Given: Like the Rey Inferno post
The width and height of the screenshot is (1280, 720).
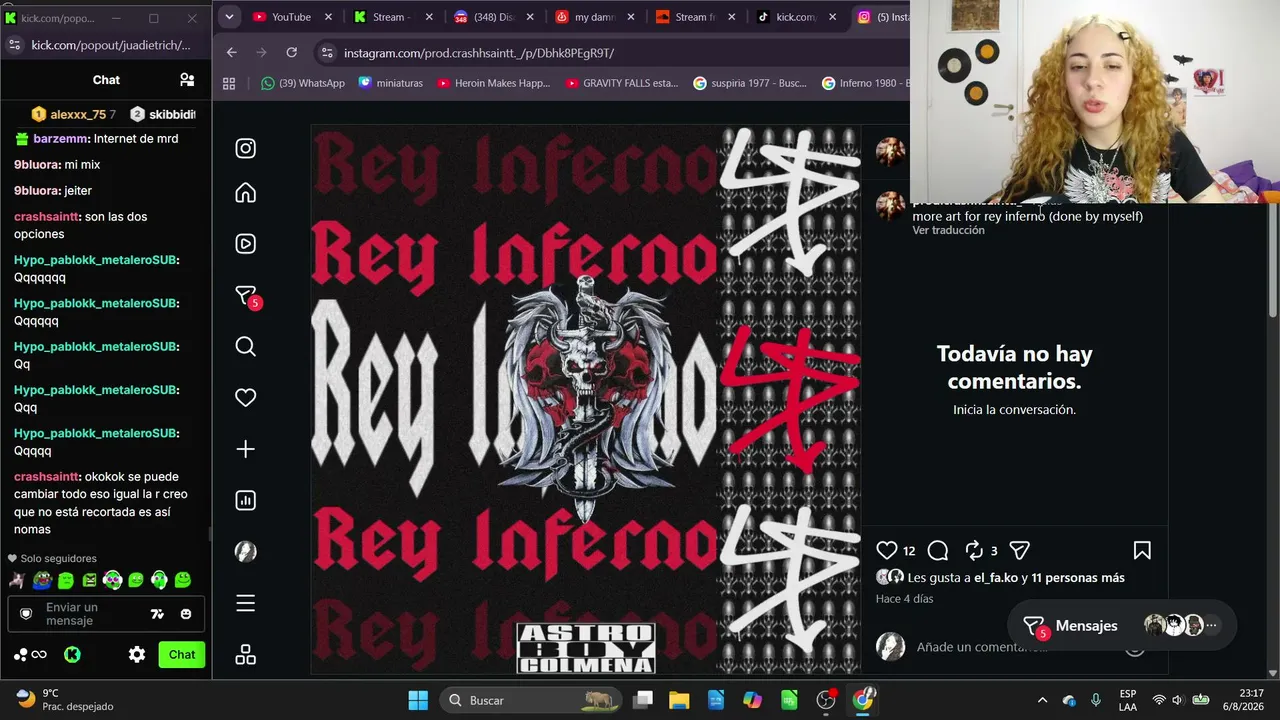Looking at the screenshot, I should coord(887,550).
